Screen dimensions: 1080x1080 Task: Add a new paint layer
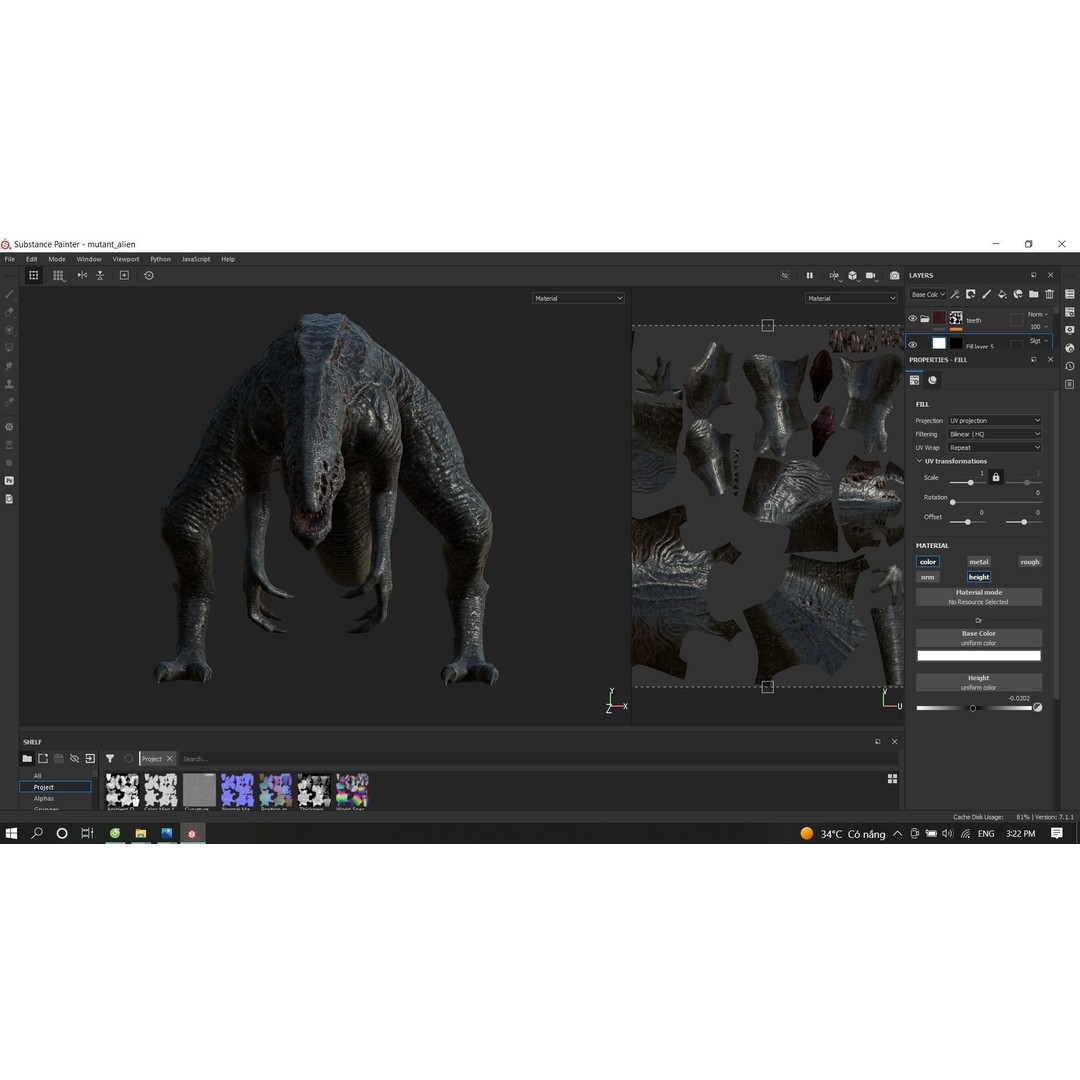pos(986,294)
